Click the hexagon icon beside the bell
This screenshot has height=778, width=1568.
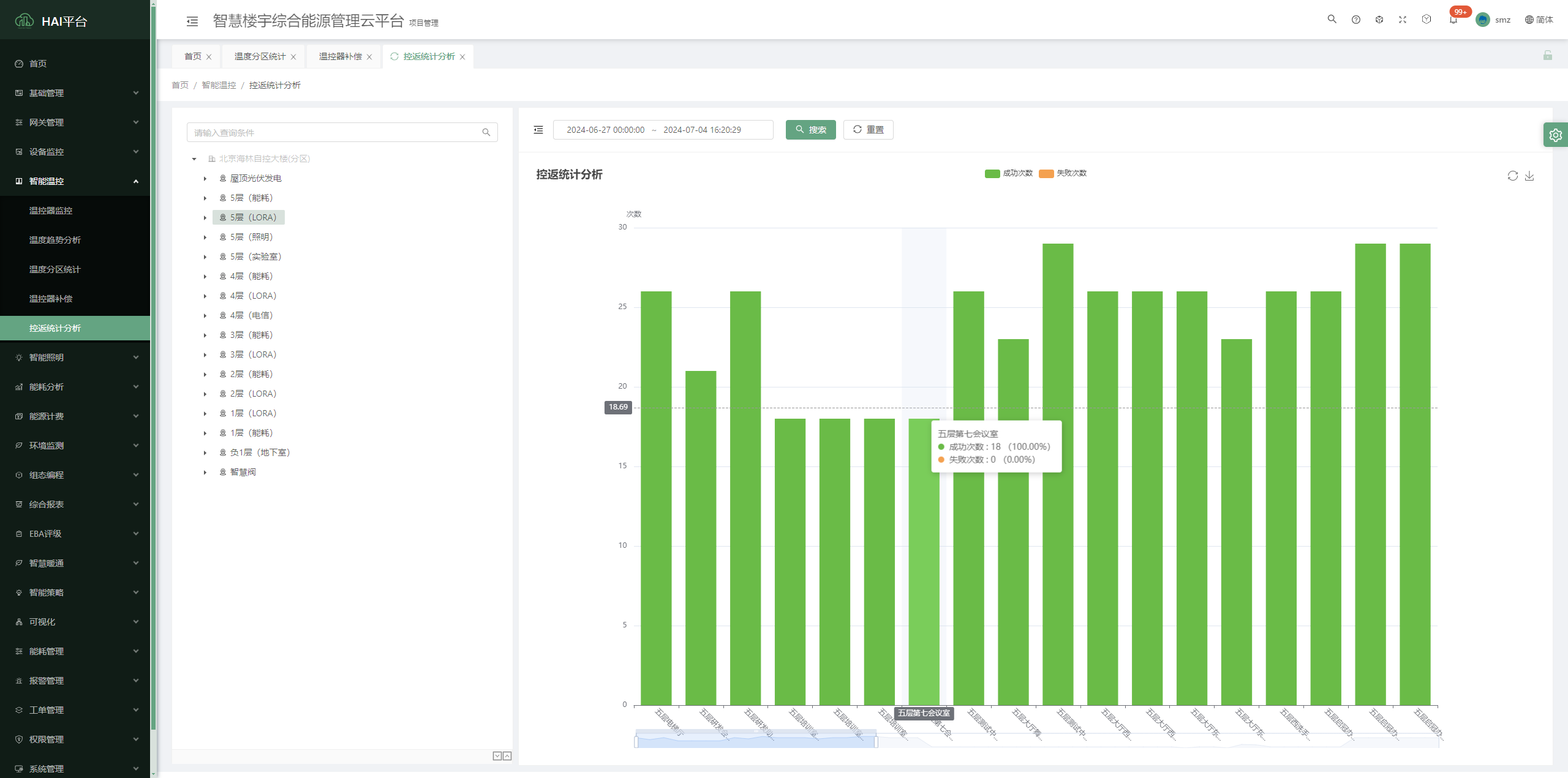coord(1427,20)
